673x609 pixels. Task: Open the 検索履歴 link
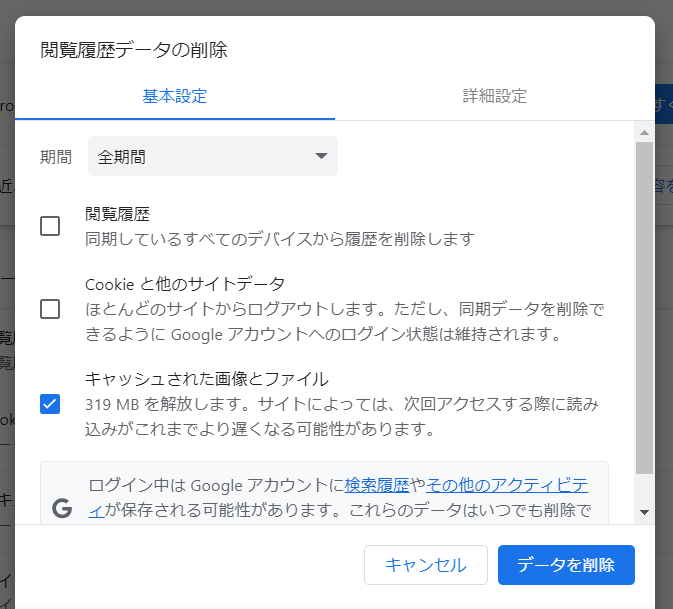(377, 486)
